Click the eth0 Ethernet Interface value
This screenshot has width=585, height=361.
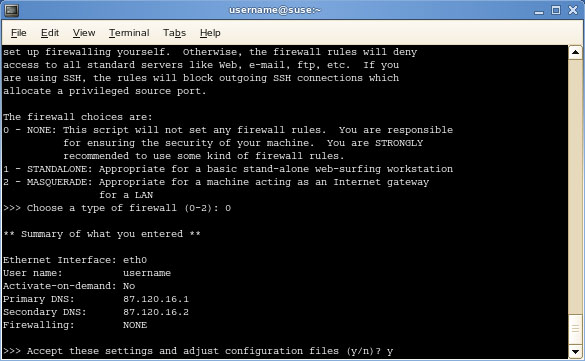pos(135,260)
